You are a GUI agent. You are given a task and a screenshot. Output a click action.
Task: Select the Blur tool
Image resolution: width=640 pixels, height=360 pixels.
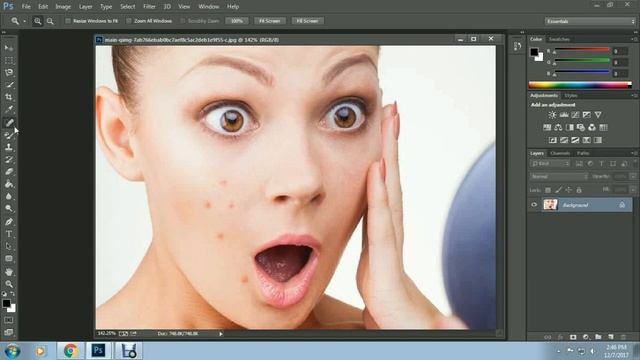[x=9, y=196]
